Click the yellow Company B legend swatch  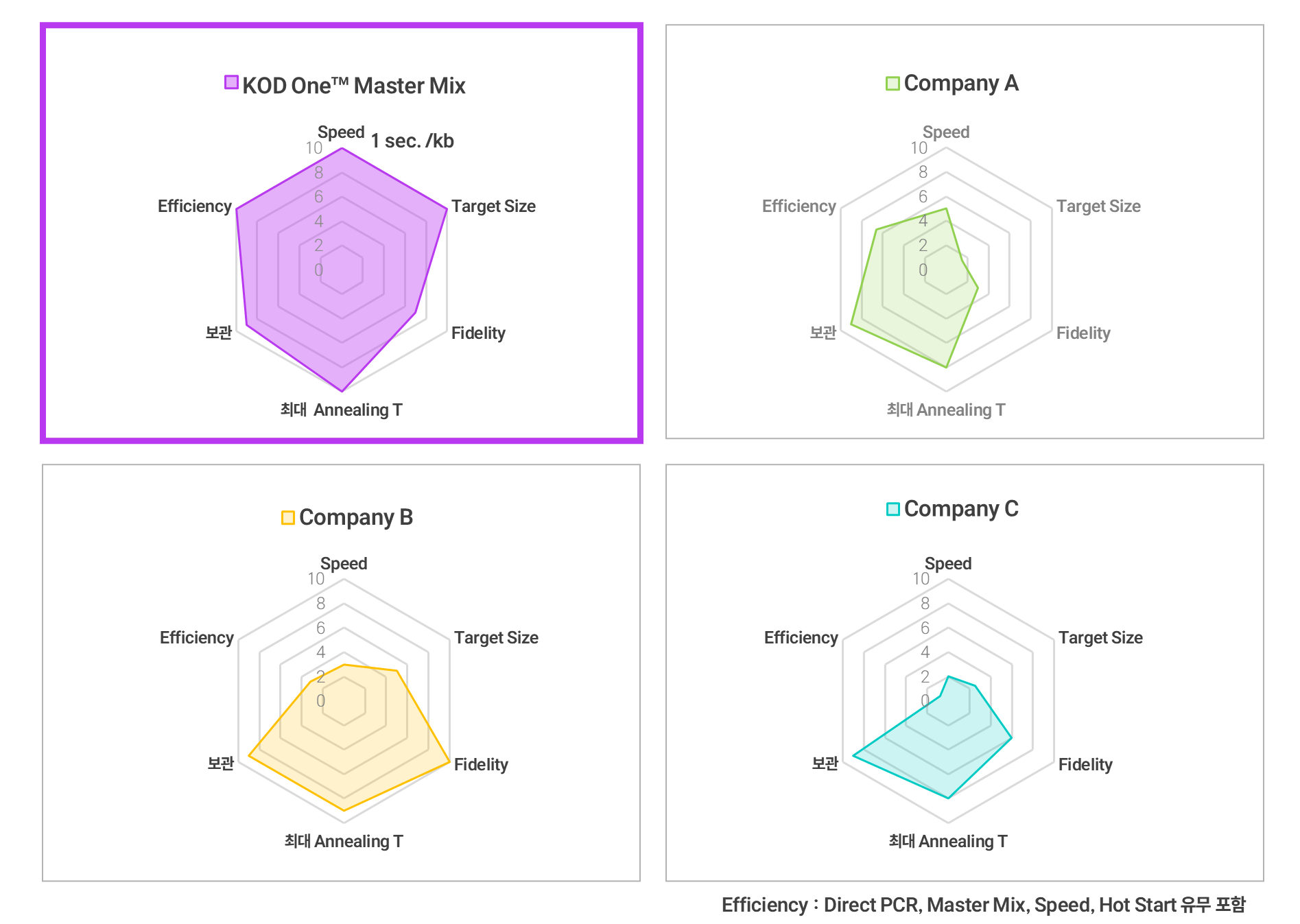[x=287, y=517]
